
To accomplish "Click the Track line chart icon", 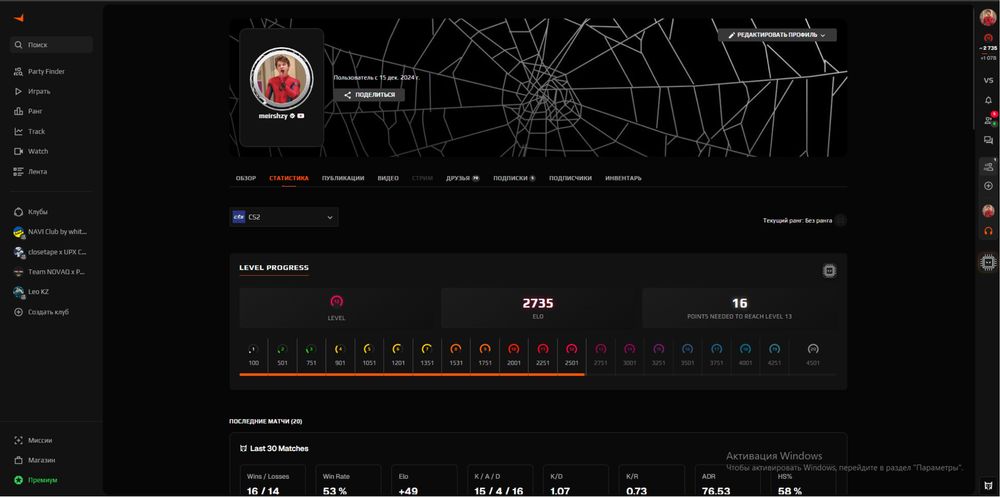I will pyautogui.click(x=18, y=131).
